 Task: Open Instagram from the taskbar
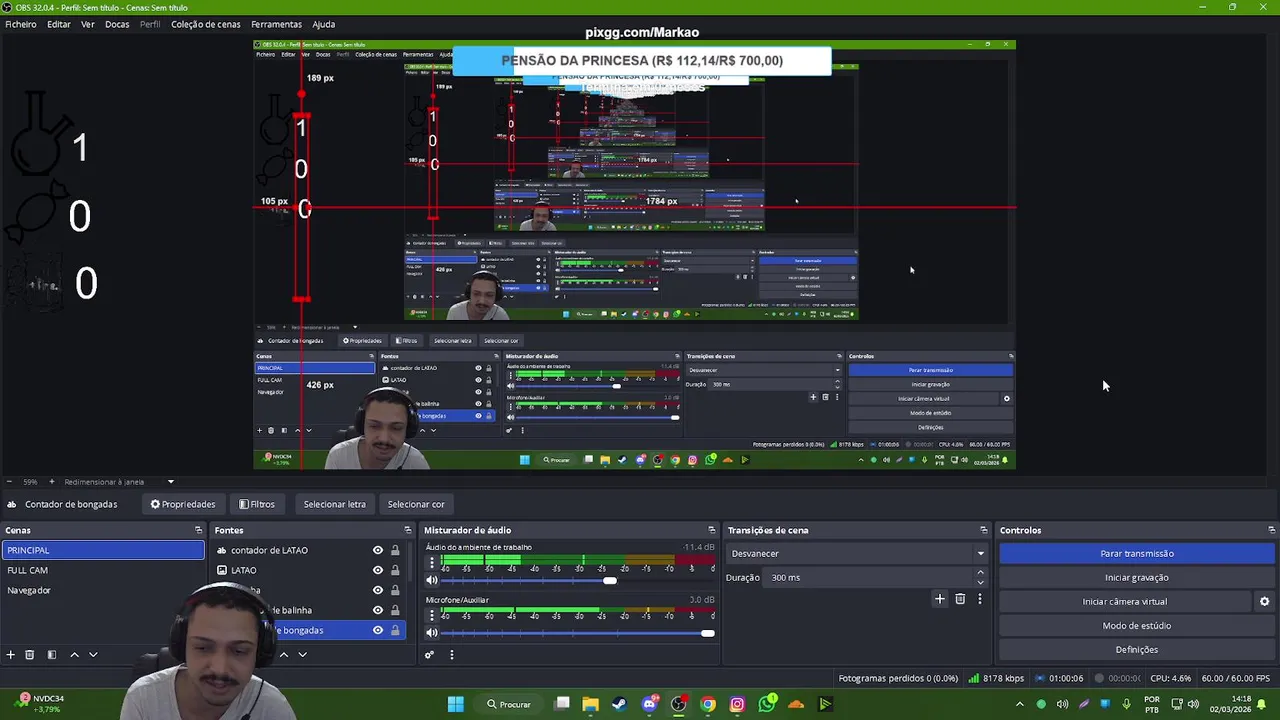pyautogui.click(x=737, y=704)
